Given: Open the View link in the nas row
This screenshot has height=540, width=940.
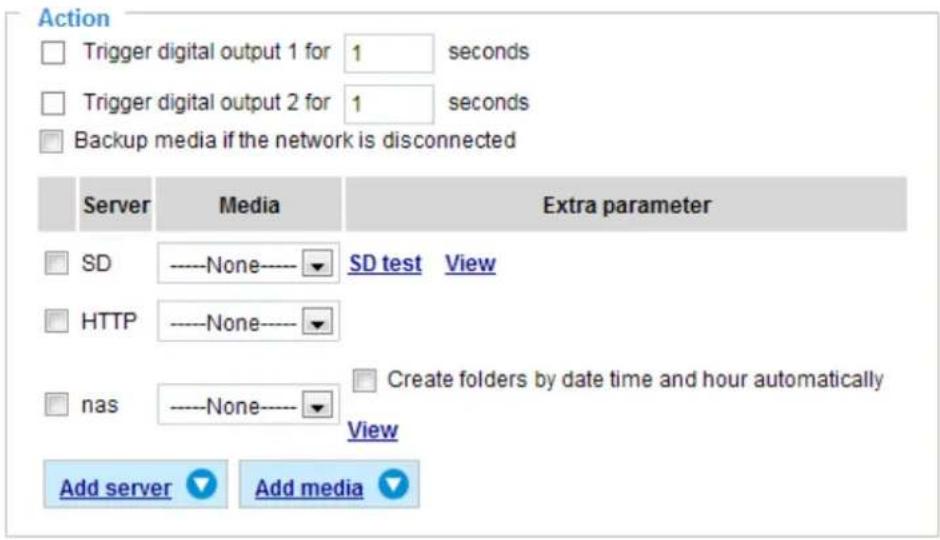Looking at the screenshot, I should [372, 430].
